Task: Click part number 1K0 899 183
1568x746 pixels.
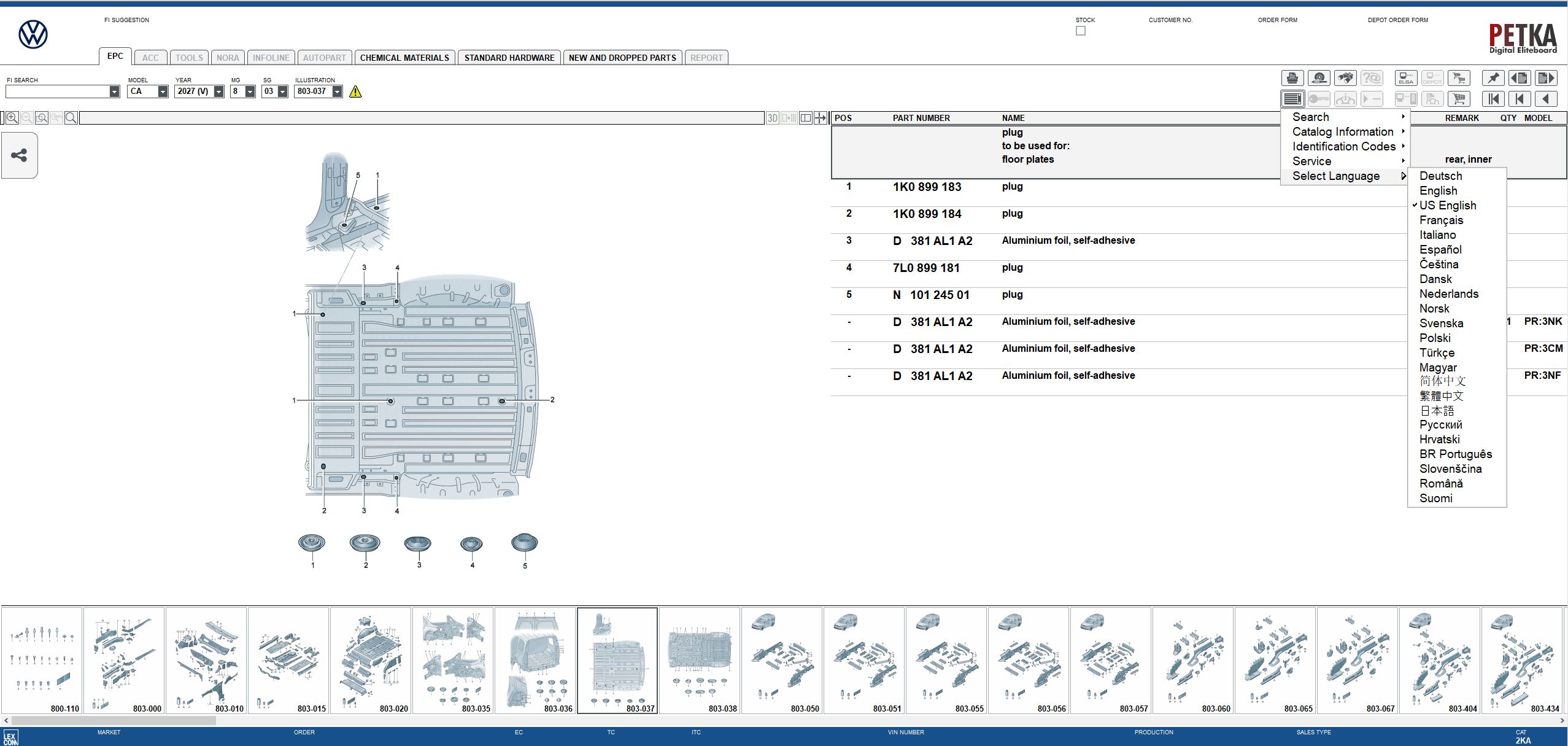Action: tap(927, 187)
